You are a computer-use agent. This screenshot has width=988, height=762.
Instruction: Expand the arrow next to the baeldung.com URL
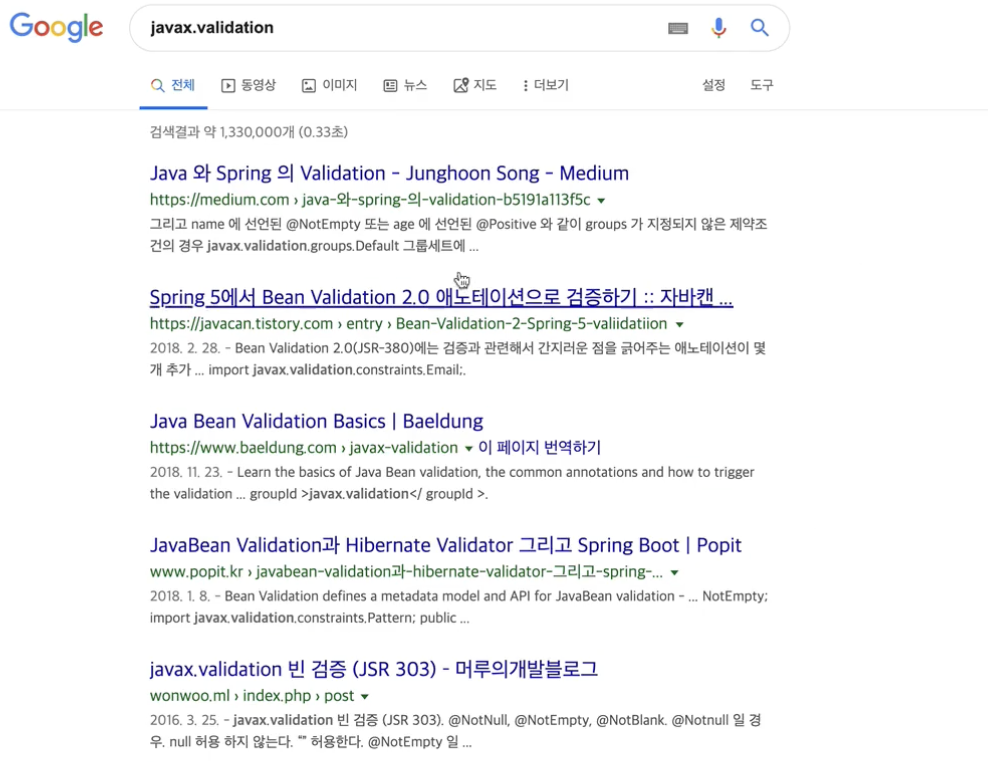coord(469,449)
